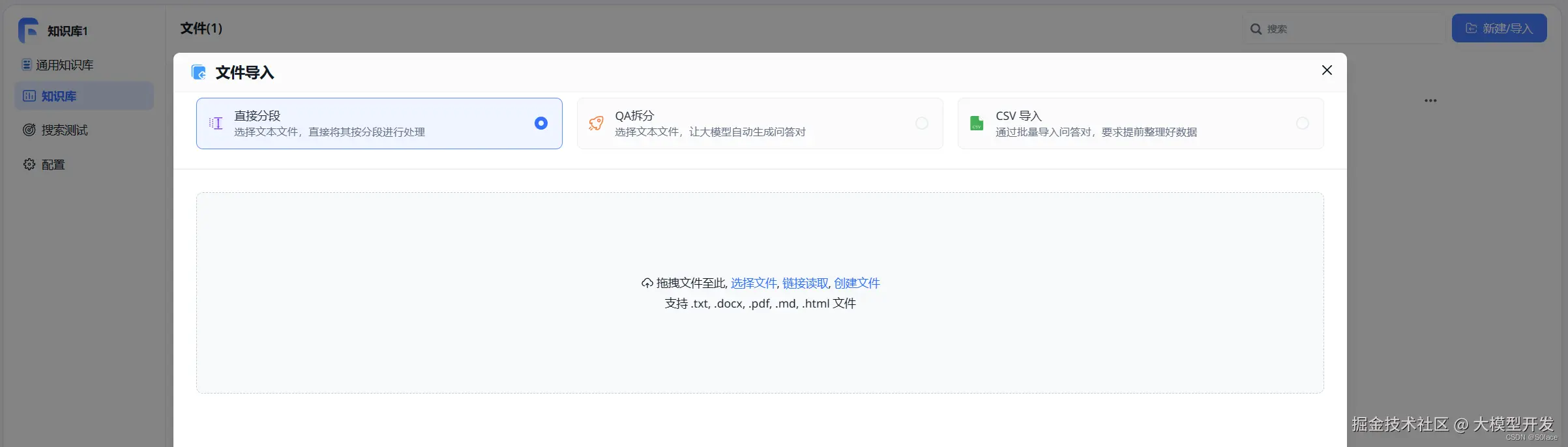1568x447 pixels.
Task: Open 搜索测试 in the sidebar
Action: [x=55, y=130]
